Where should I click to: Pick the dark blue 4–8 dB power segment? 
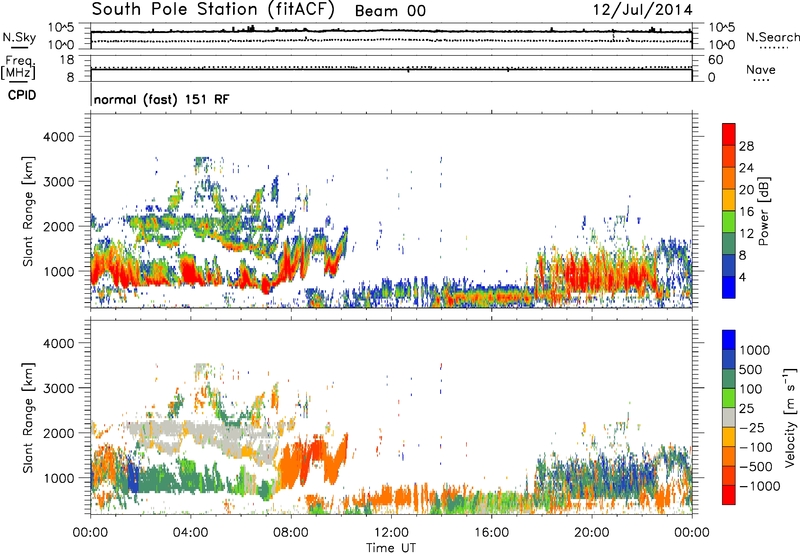pos(729,265)
